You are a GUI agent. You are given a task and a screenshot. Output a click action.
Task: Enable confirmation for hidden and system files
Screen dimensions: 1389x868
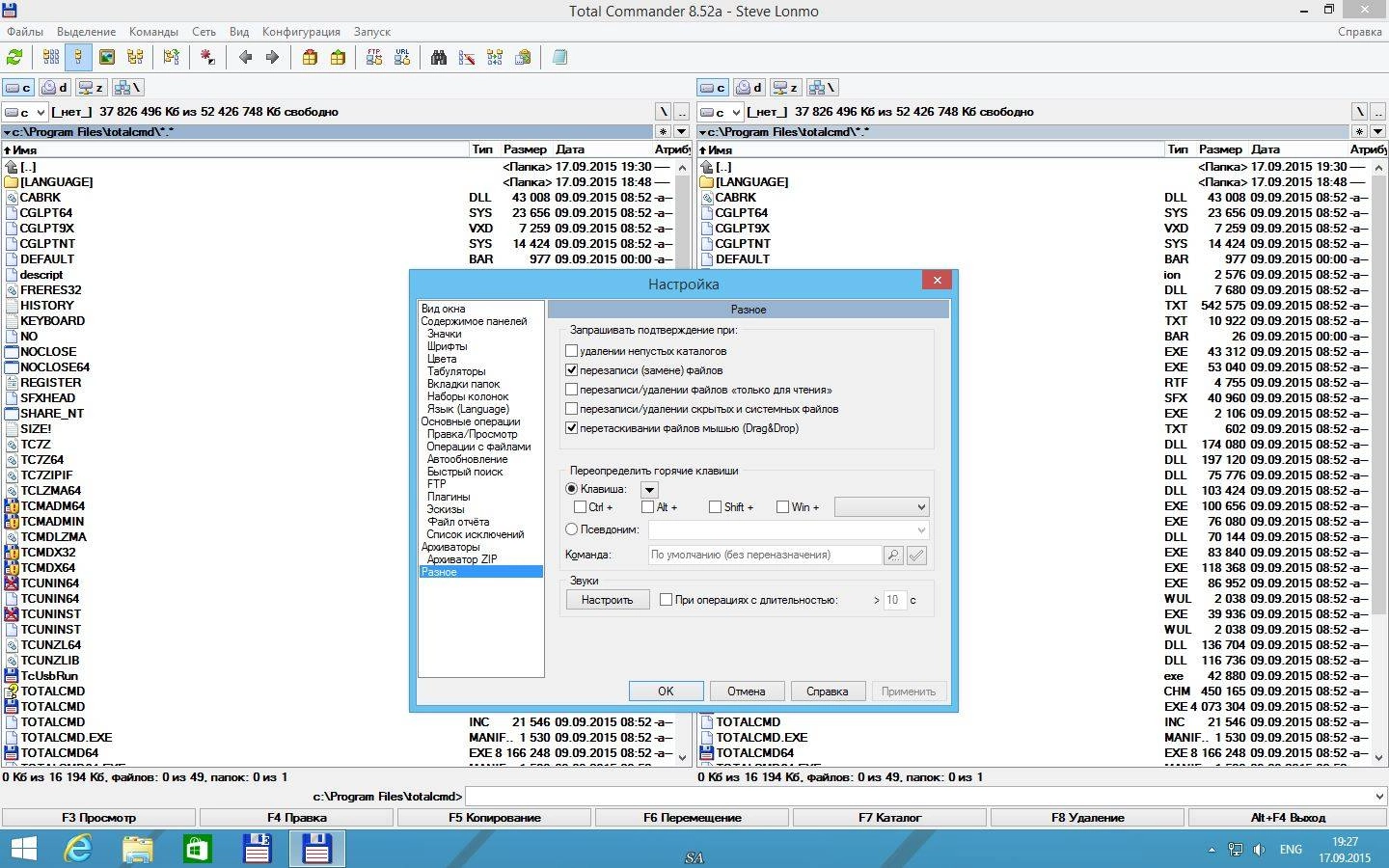point(571,409)
